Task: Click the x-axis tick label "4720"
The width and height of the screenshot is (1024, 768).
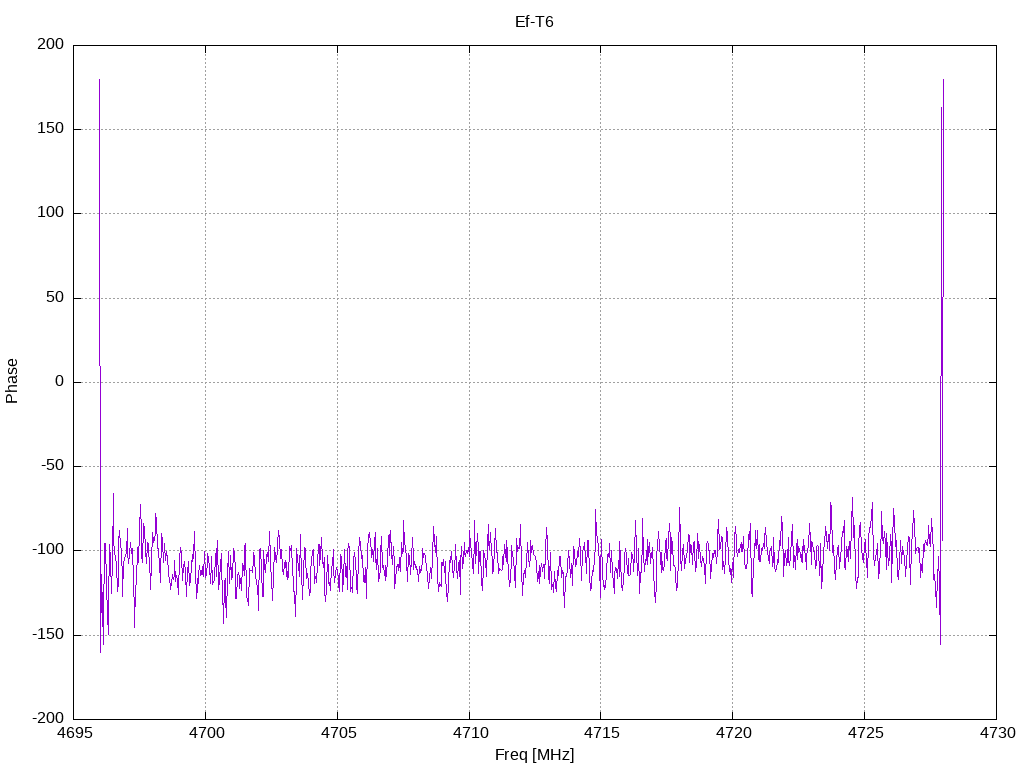Action: pyautogui.click(x=733, y=733)
